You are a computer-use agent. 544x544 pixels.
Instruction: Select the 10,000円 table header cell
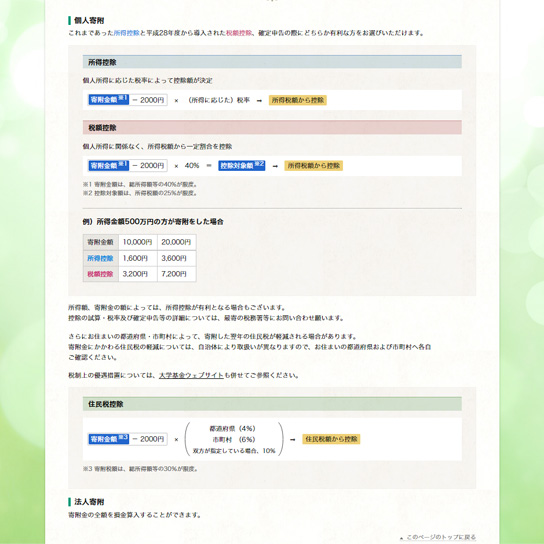pos(138,242)
